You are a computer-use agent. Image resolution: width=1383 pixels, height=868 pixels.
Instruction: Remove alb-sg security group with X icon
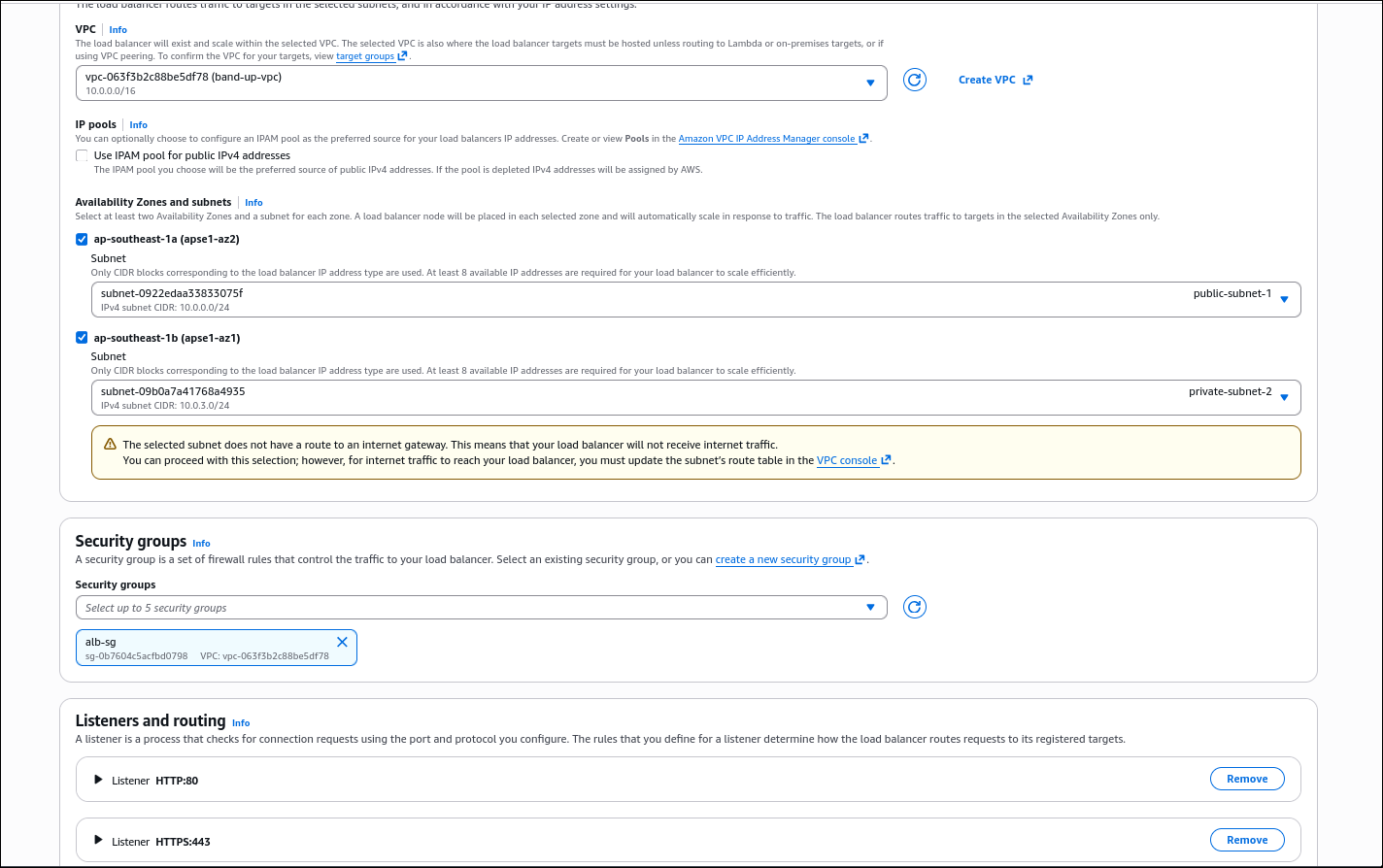coord(342,642)
